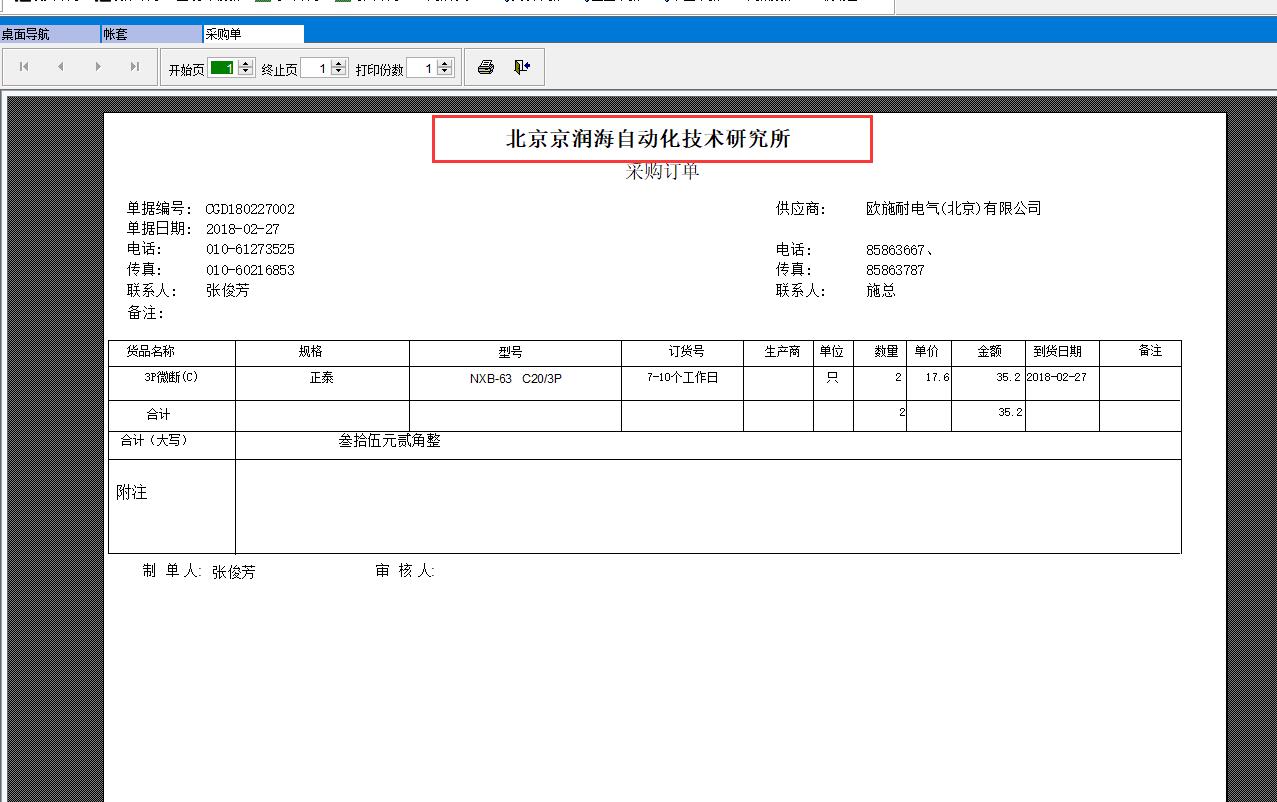Click the printer icon to print

point(486,68)
